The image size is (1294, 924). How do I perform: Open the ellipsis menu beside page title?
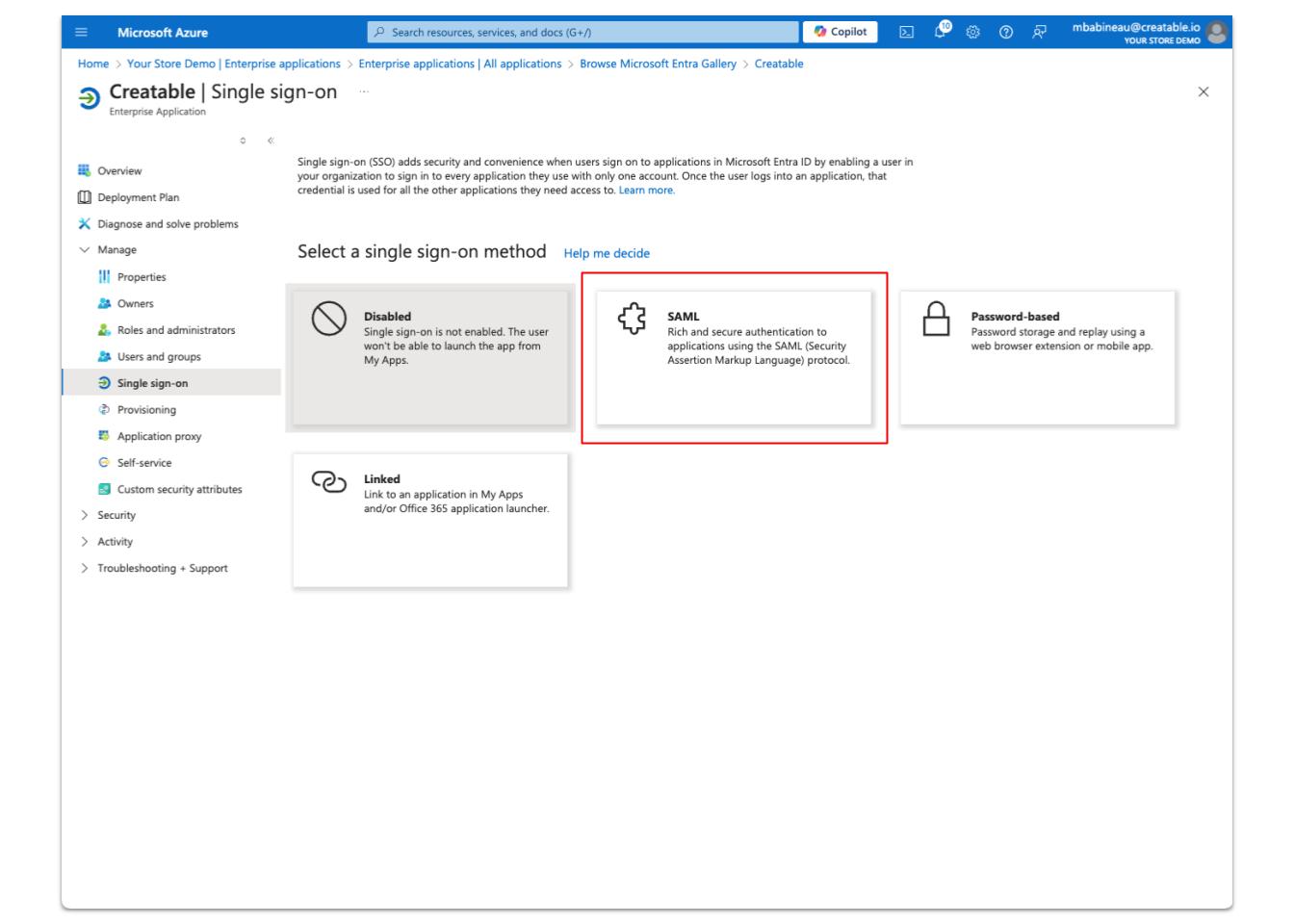click(x=363, y=91)
